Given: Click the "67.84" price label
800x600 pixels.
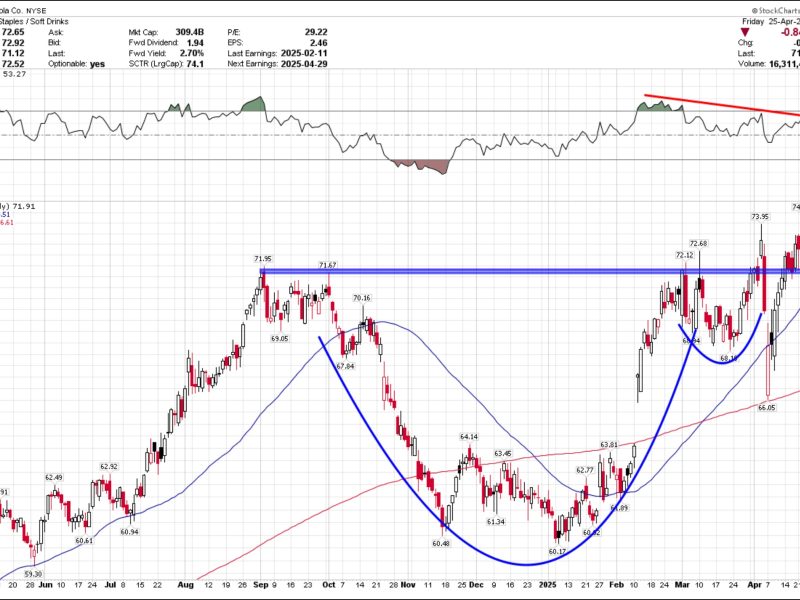Looking at the screenshot, I should tap(345, 366).
